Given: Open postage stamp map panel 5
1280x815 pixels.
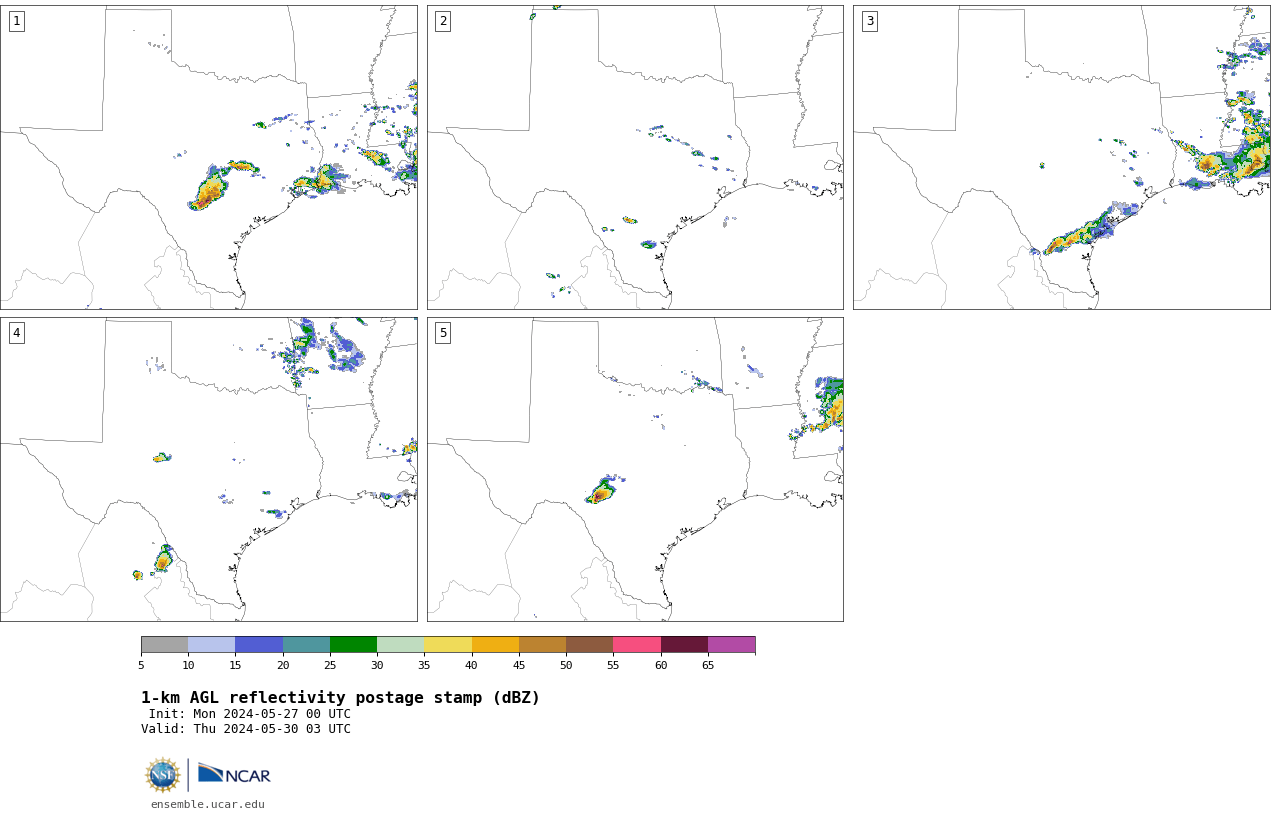Looking at the screenshot, I should (x=635, y=469).
